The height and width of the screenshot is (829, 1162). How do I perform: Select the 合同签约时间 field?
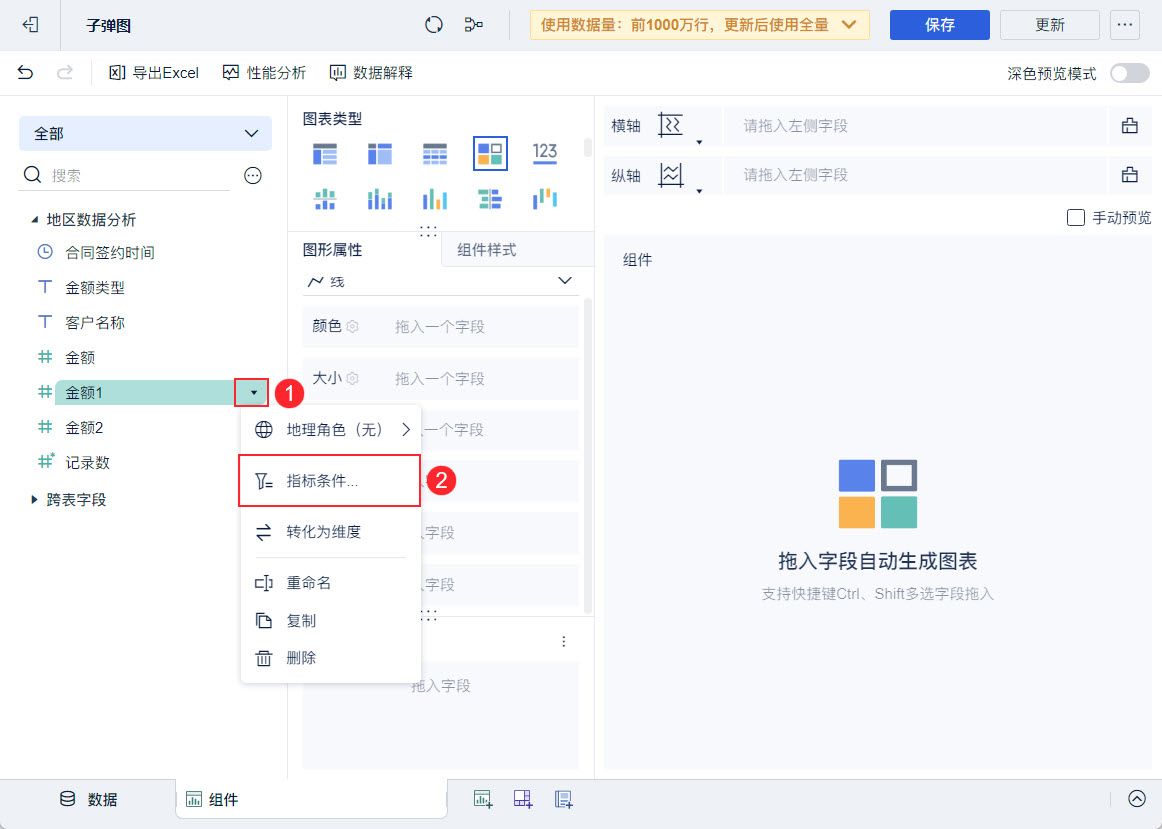(110, 253)
